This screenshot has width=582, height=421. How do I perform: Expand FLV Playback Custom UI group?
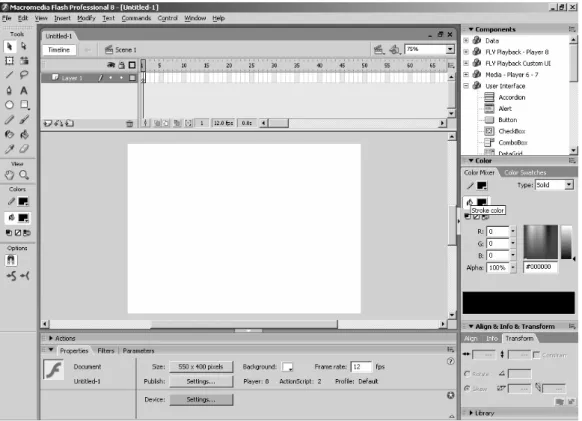466,63
